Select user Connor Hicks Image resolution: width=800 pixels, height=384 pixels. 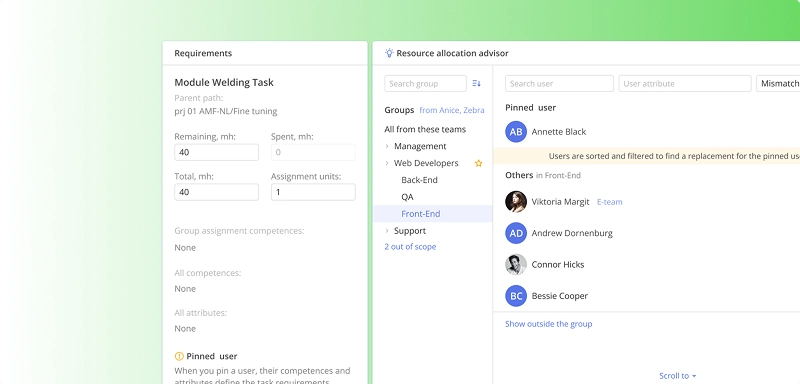pyautogui.click(x=558, y=265)
